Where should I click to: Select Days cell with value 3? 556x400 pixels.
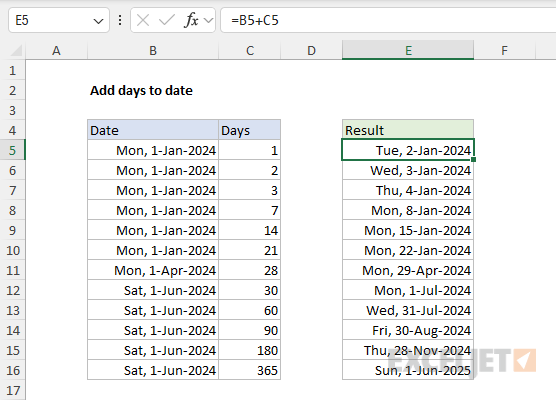pos(250,190)
